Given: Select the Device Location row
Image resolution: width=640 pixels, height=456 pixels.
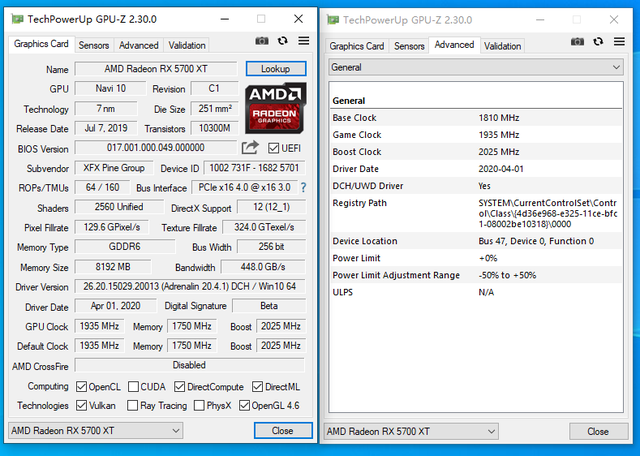Looking at the screenshot, I should tap(476, 241).
